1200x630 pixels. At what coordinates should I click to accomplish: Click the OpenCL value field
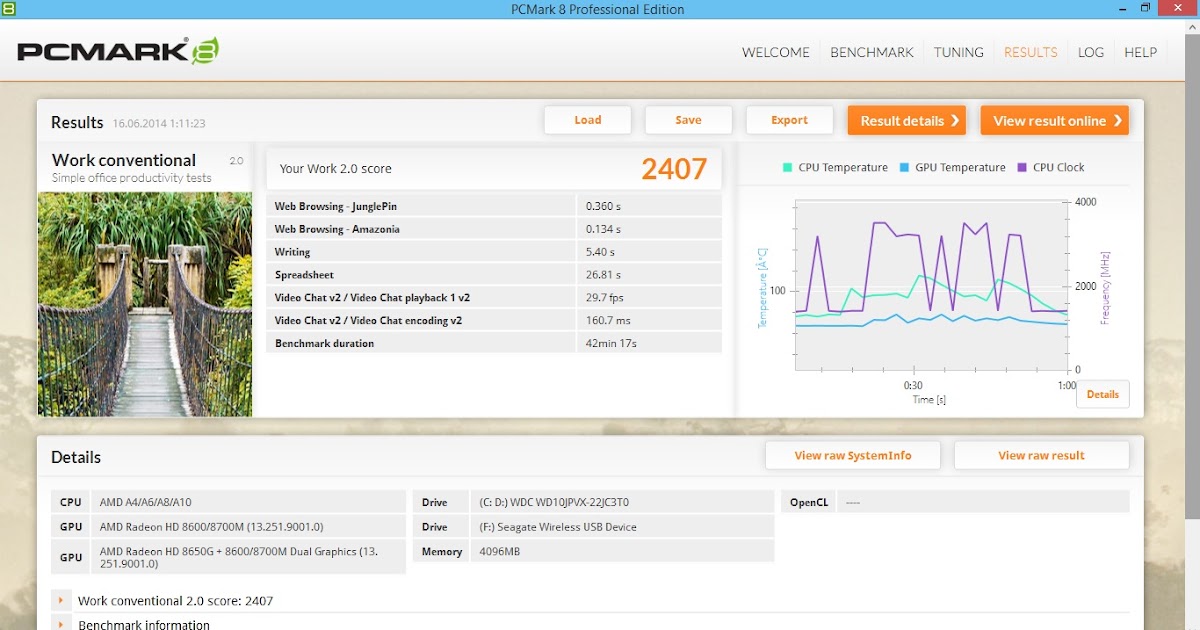click(982, 502)
